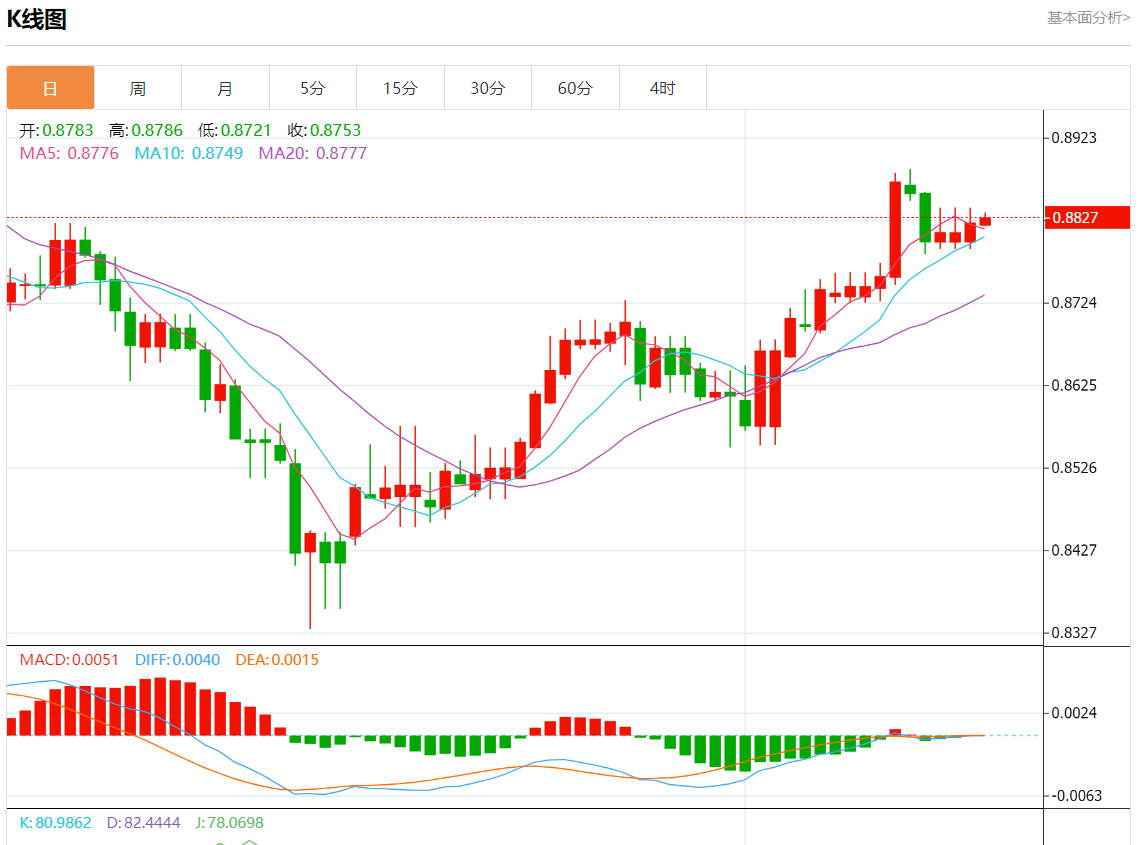Click the MACD indicator value label
The width and height of the screenshot is (1145, 845).
tap(69, 660)
